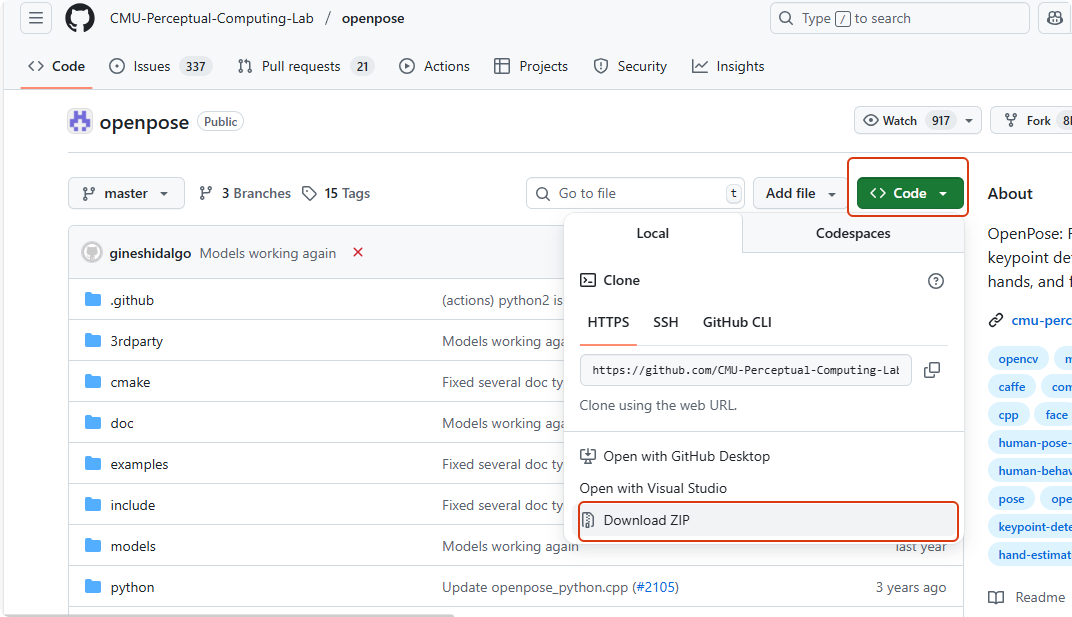Image resolution: width=1072 pixels, height=617 pixels.
Task: Open the Security tab
Action: pos(630,66)
